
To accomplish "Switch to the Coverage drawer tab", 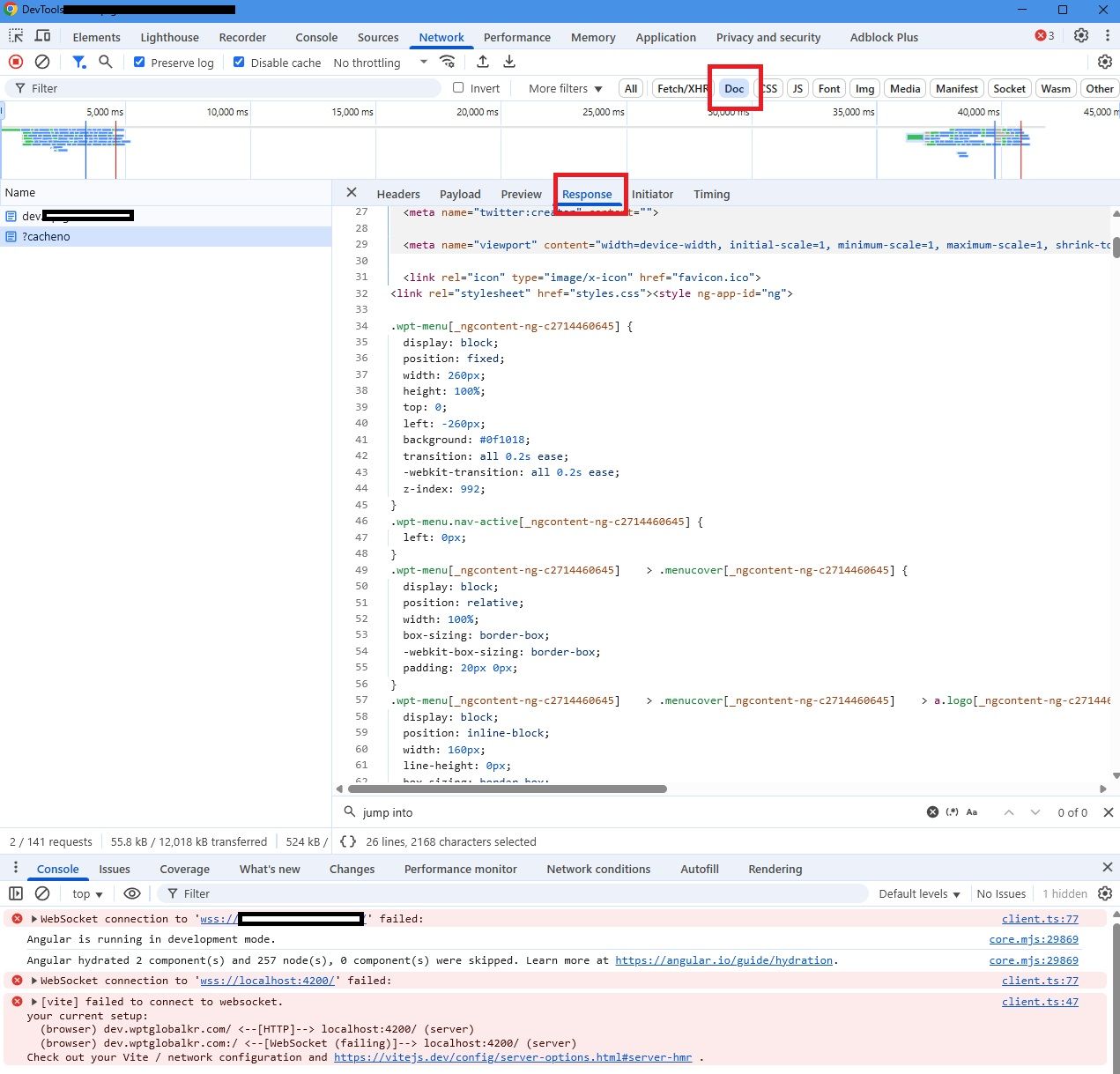I will [x=184, y=869].
